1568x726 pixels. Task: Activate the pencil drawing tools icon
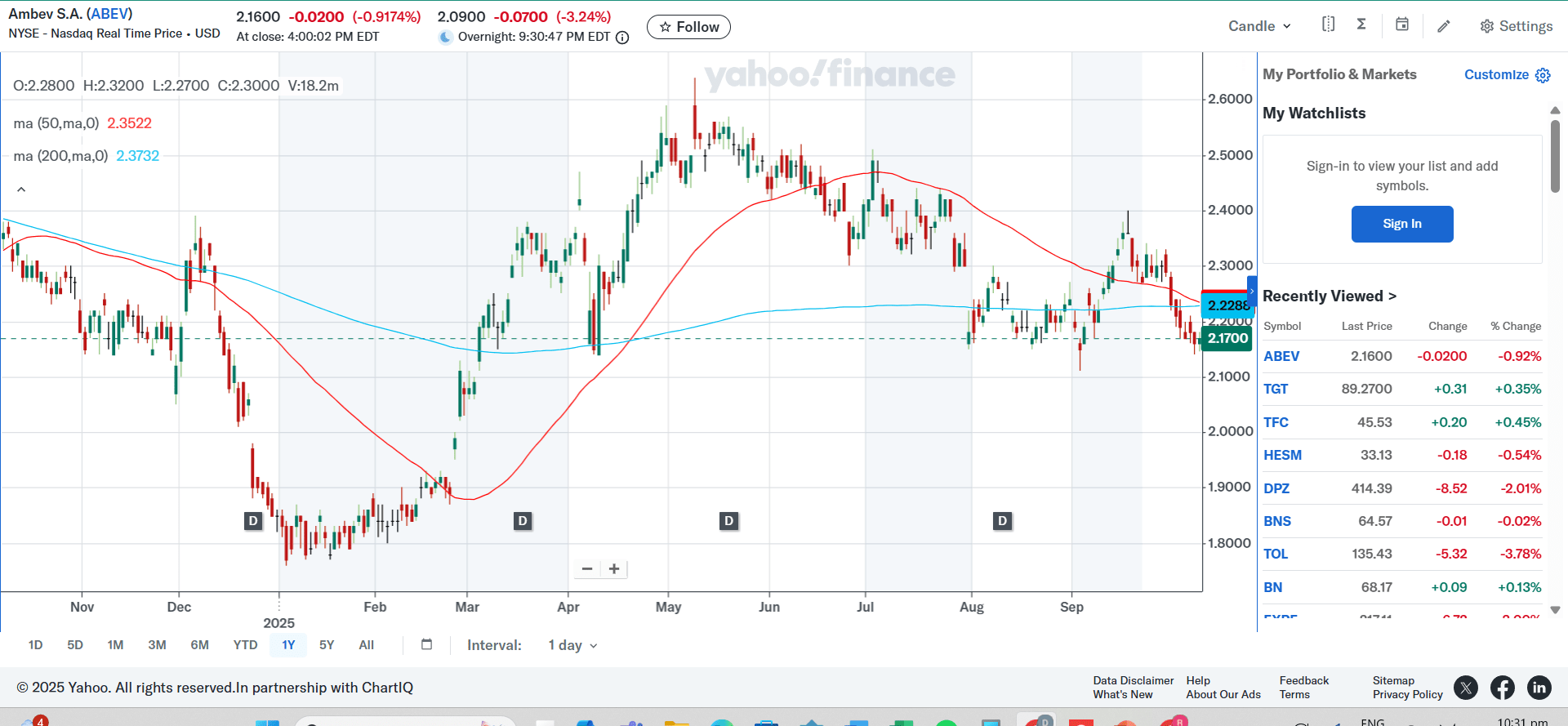1444,26
